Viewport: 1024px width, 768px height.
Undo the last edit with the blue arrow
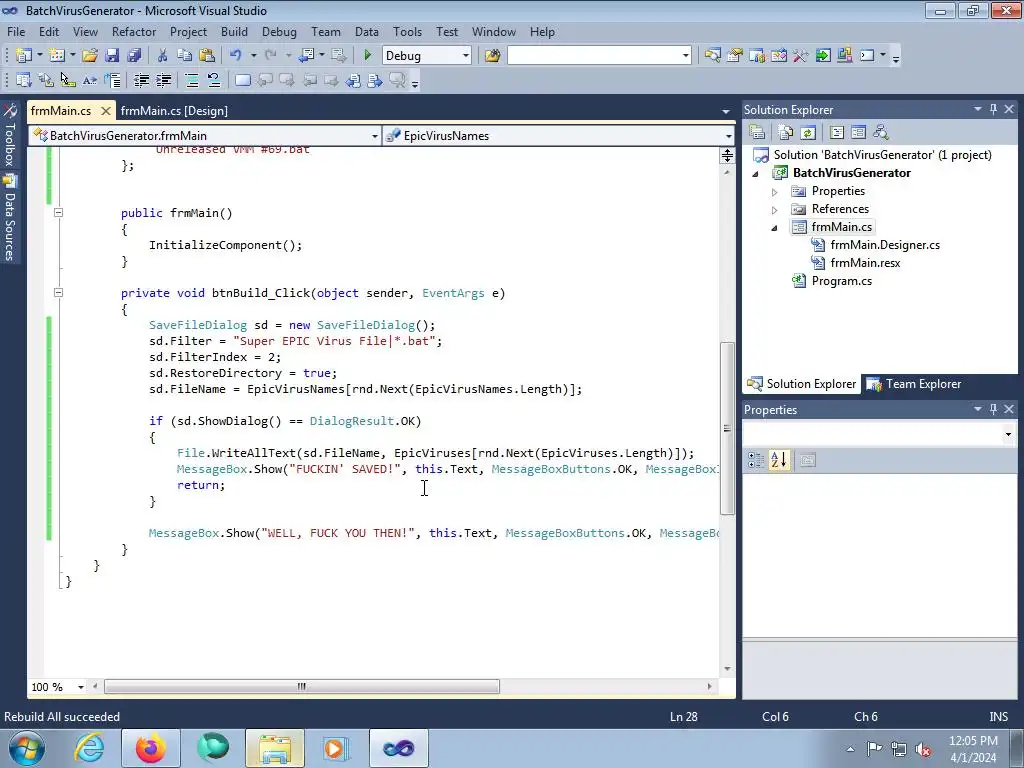click(x=236, y=56)
